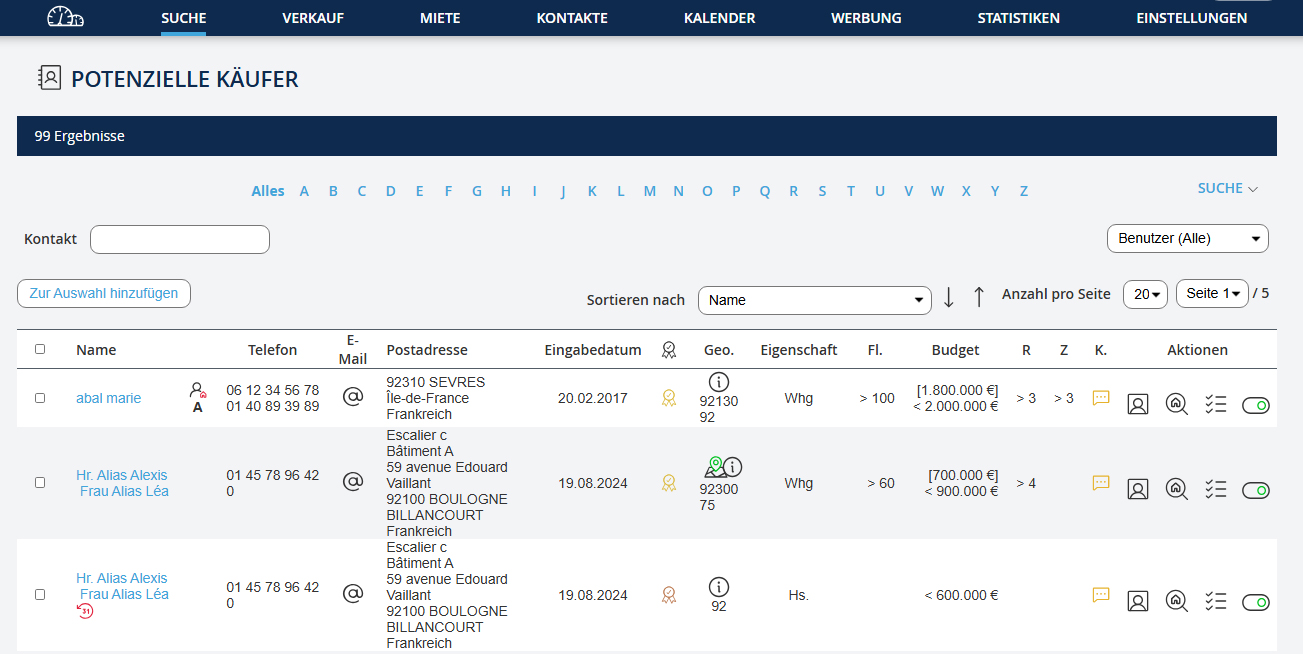This screenshot has width=1303, height=654.
Task: Open the Sortieren nach Name dropdown
Action: [815, 300]
